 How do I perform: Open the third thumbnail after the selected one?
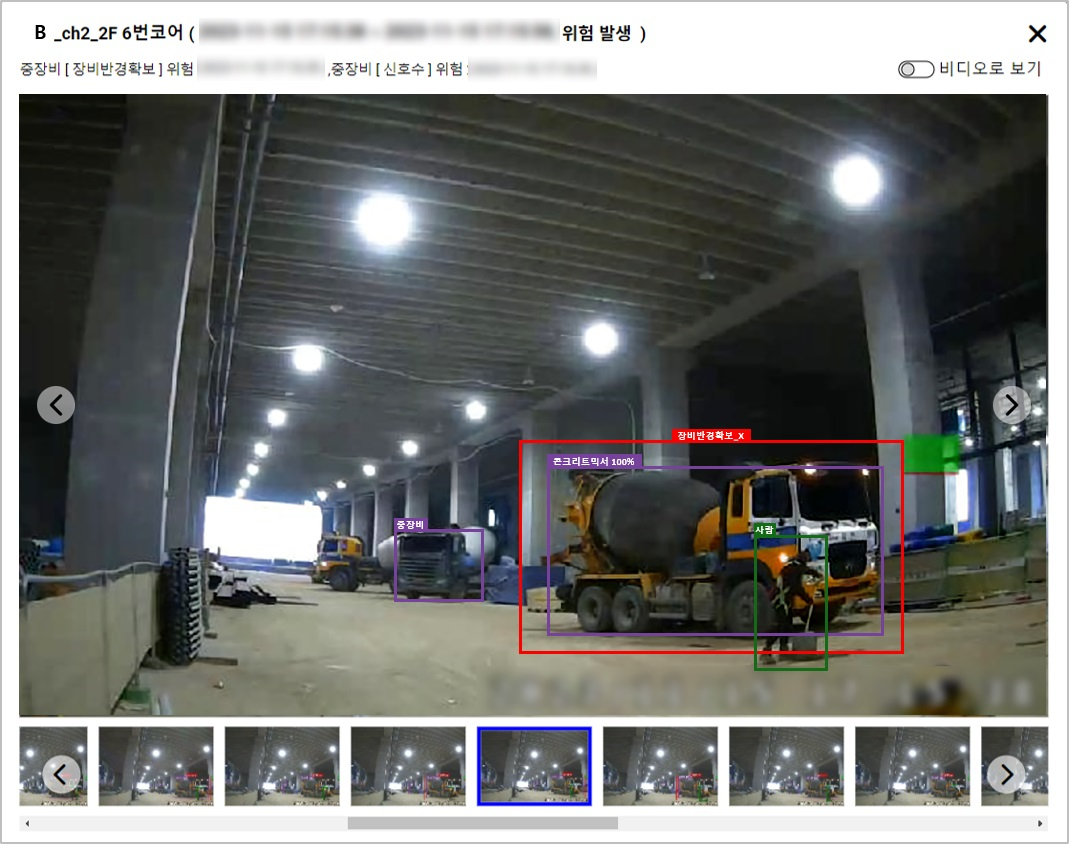pyautogui.click(x=912, y=766)
